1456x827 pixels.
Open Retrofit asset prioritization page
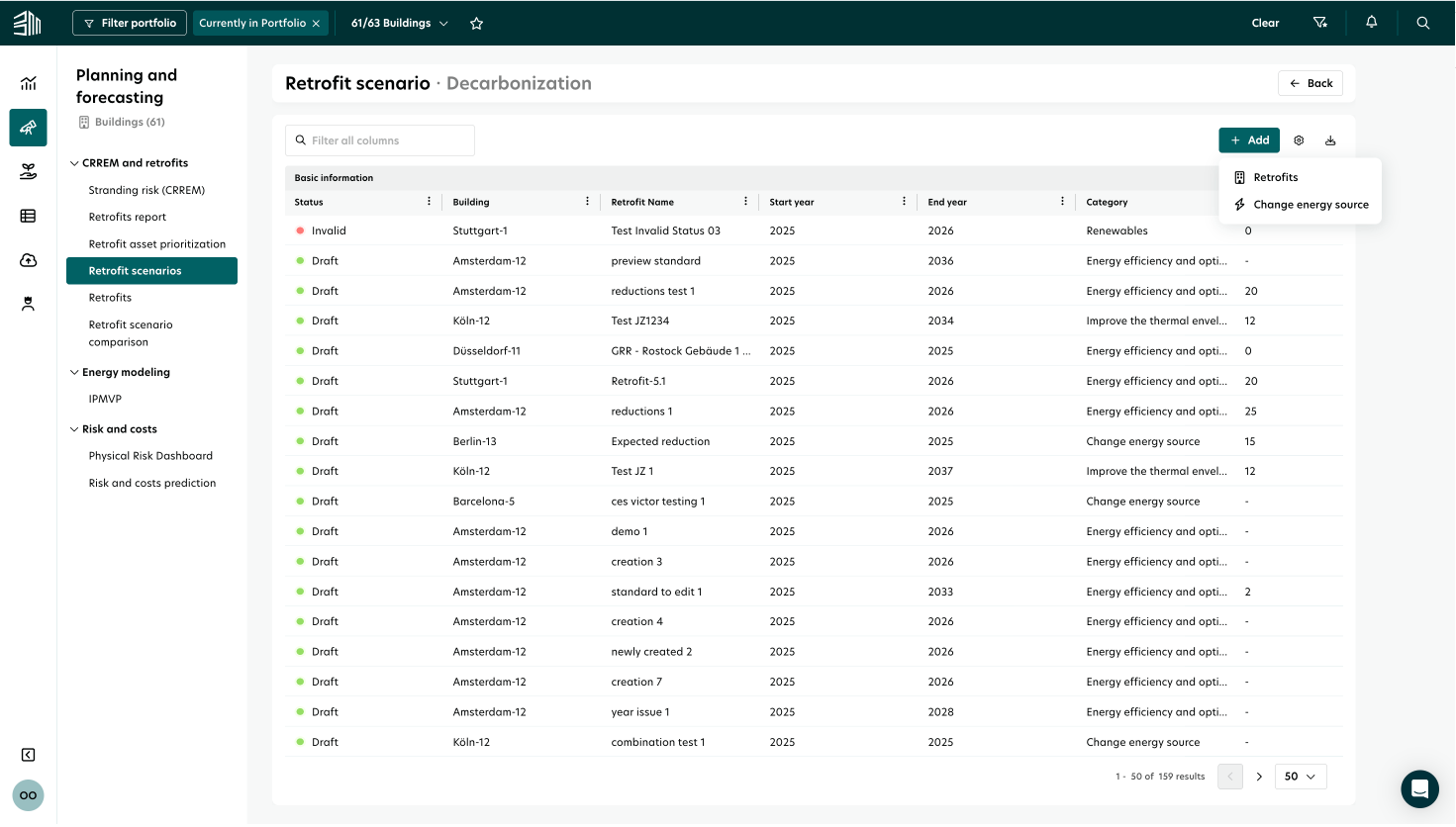point(157,243)
